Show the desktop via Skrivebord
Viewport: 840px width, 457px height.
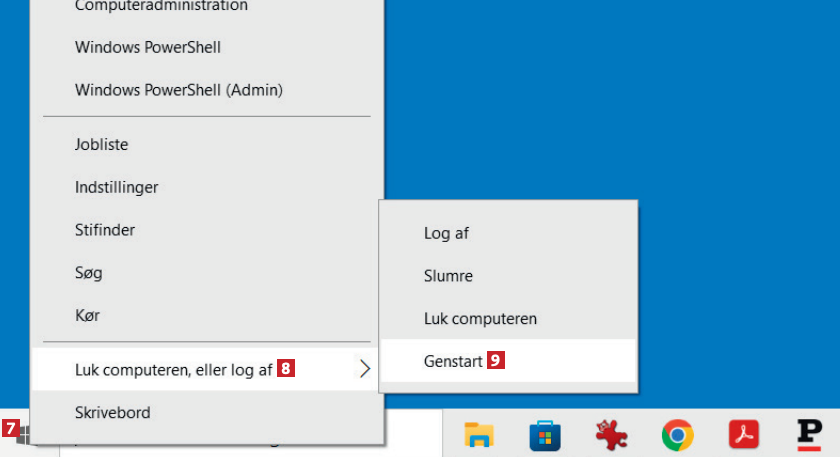[112, 411]
